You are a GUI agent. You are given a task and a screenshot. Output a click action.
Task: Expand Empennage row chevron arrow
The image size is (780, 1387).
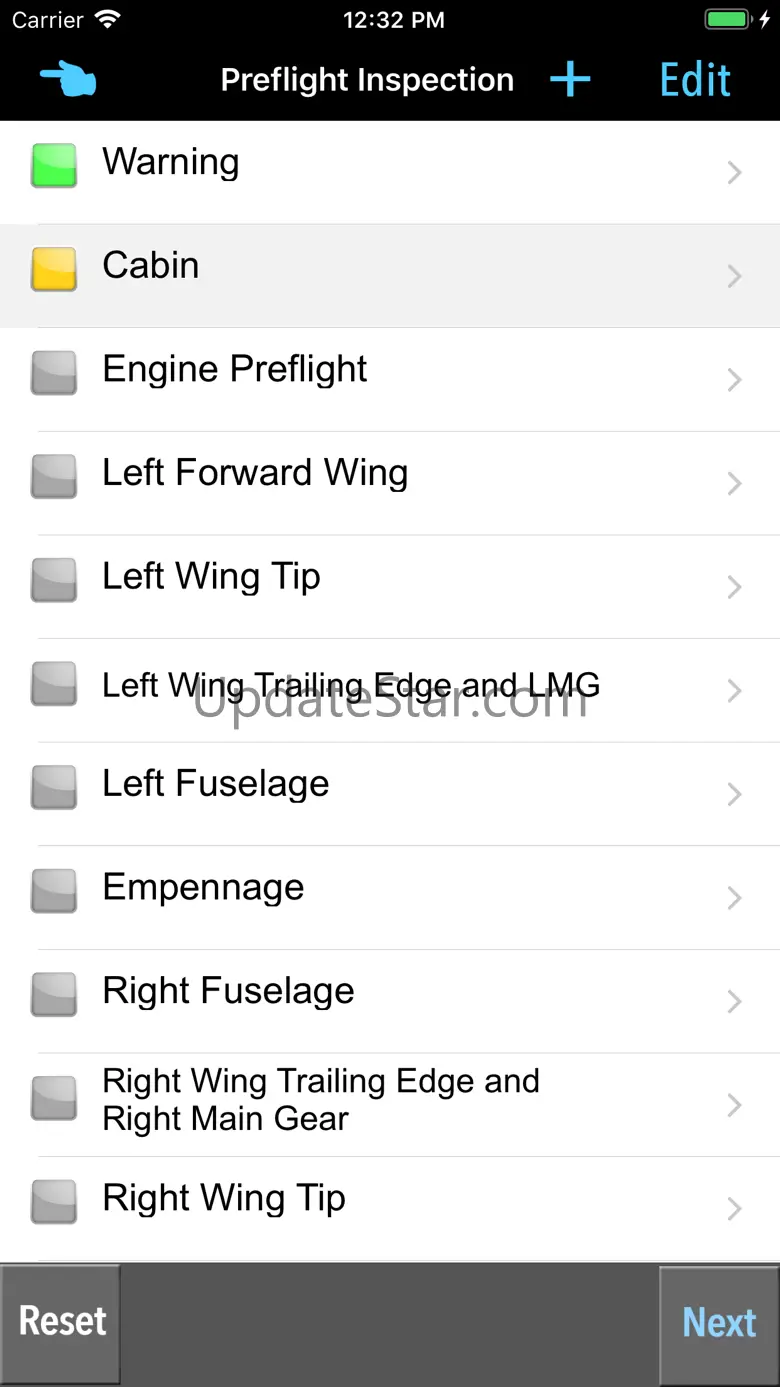point(735,898)
